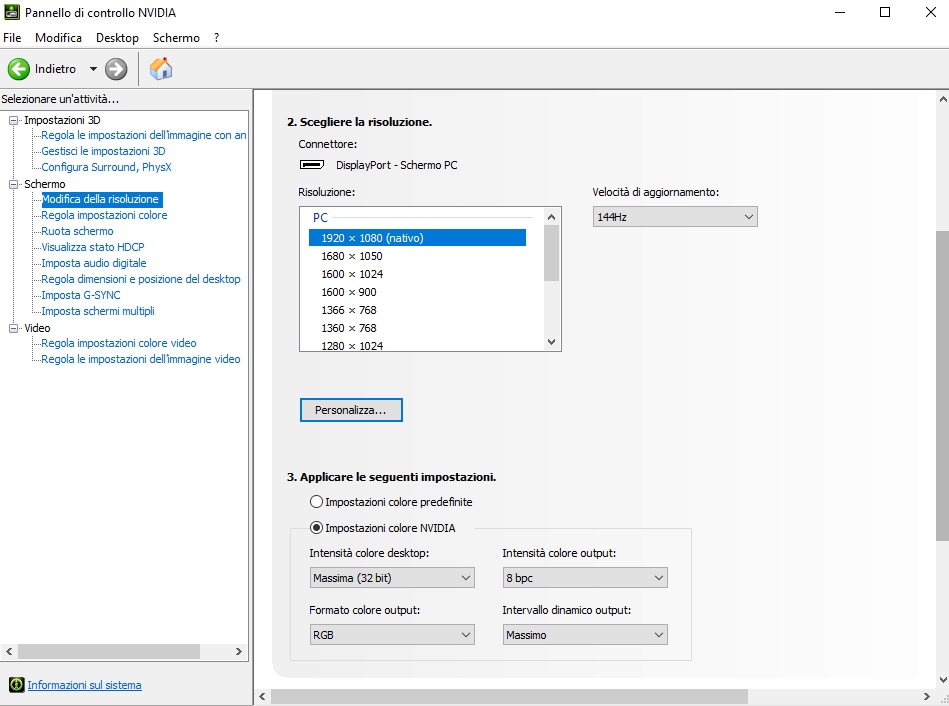
Task: Click the Informazioni sul sistema link
Action: [x=85, y=685]
